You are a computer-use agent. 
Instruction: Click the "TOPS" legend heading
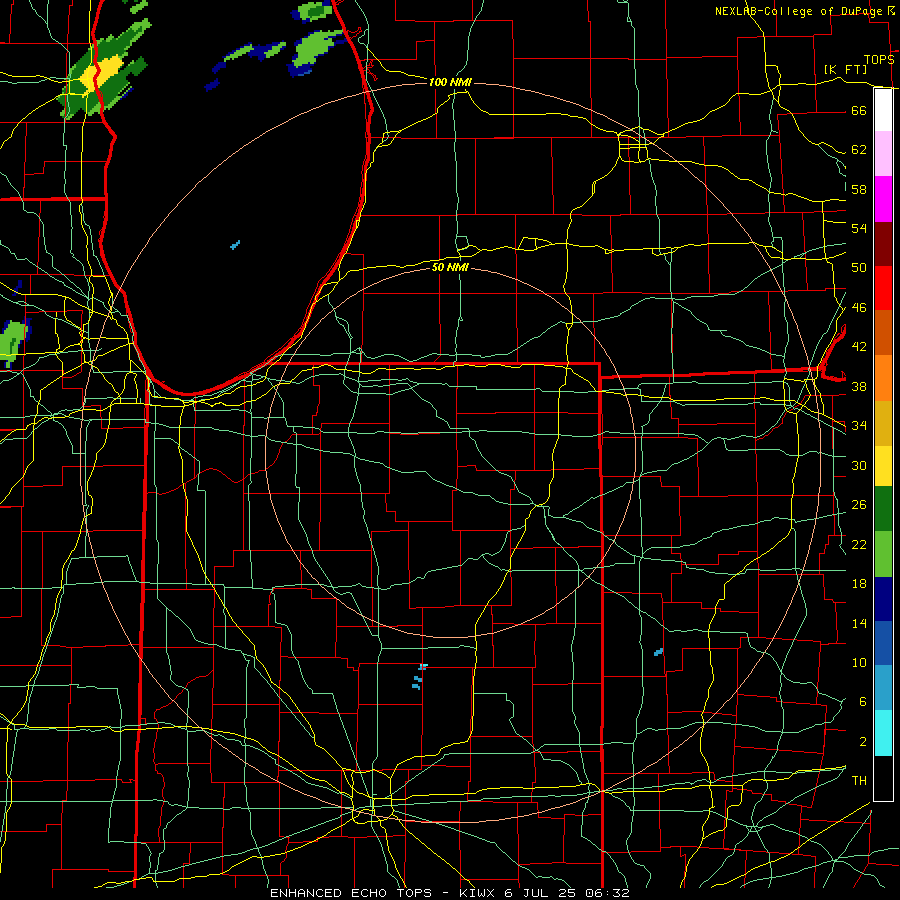879,60
